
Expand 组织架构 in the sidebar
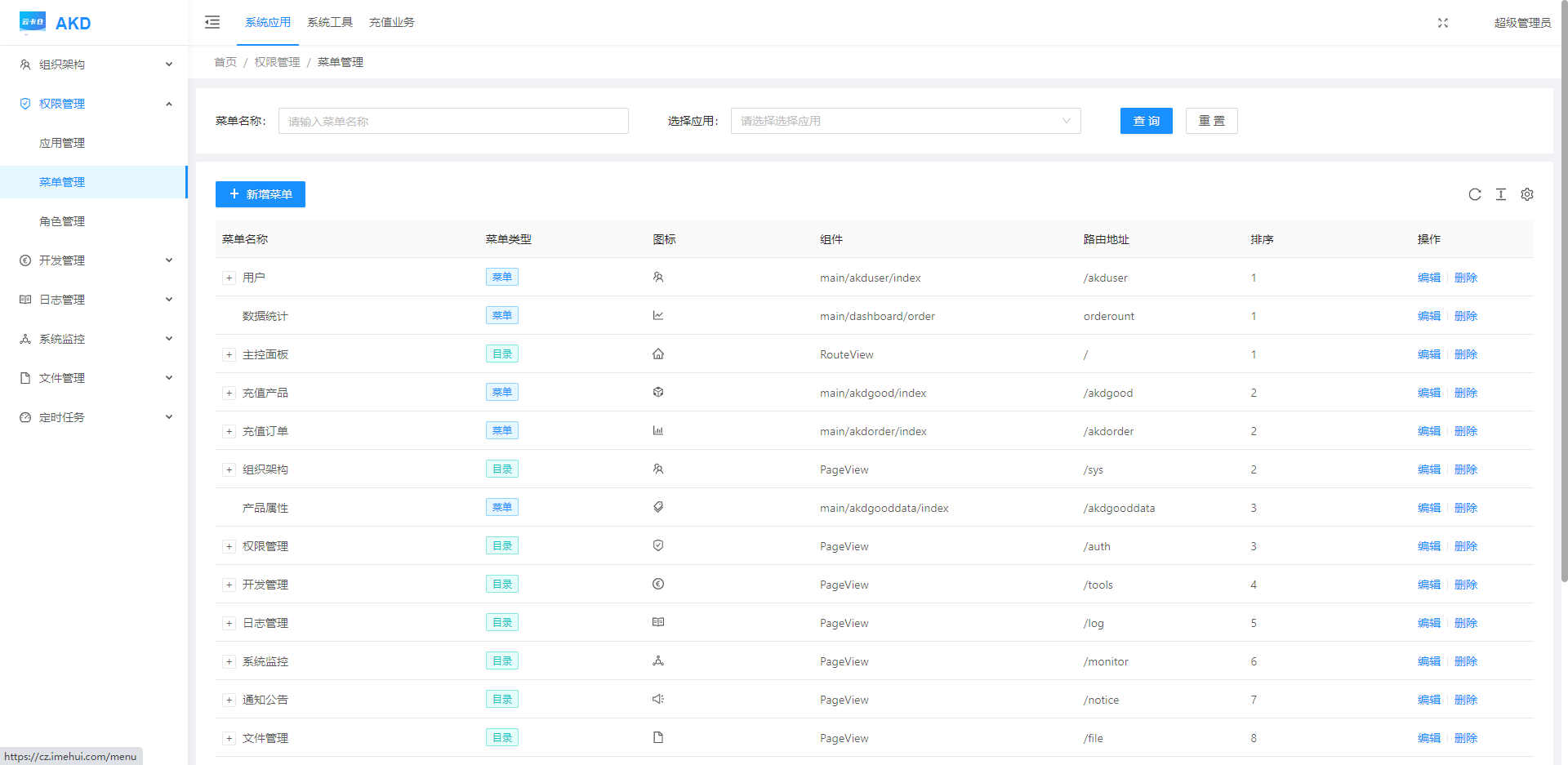pyautogui.click(x=94, y=64)
